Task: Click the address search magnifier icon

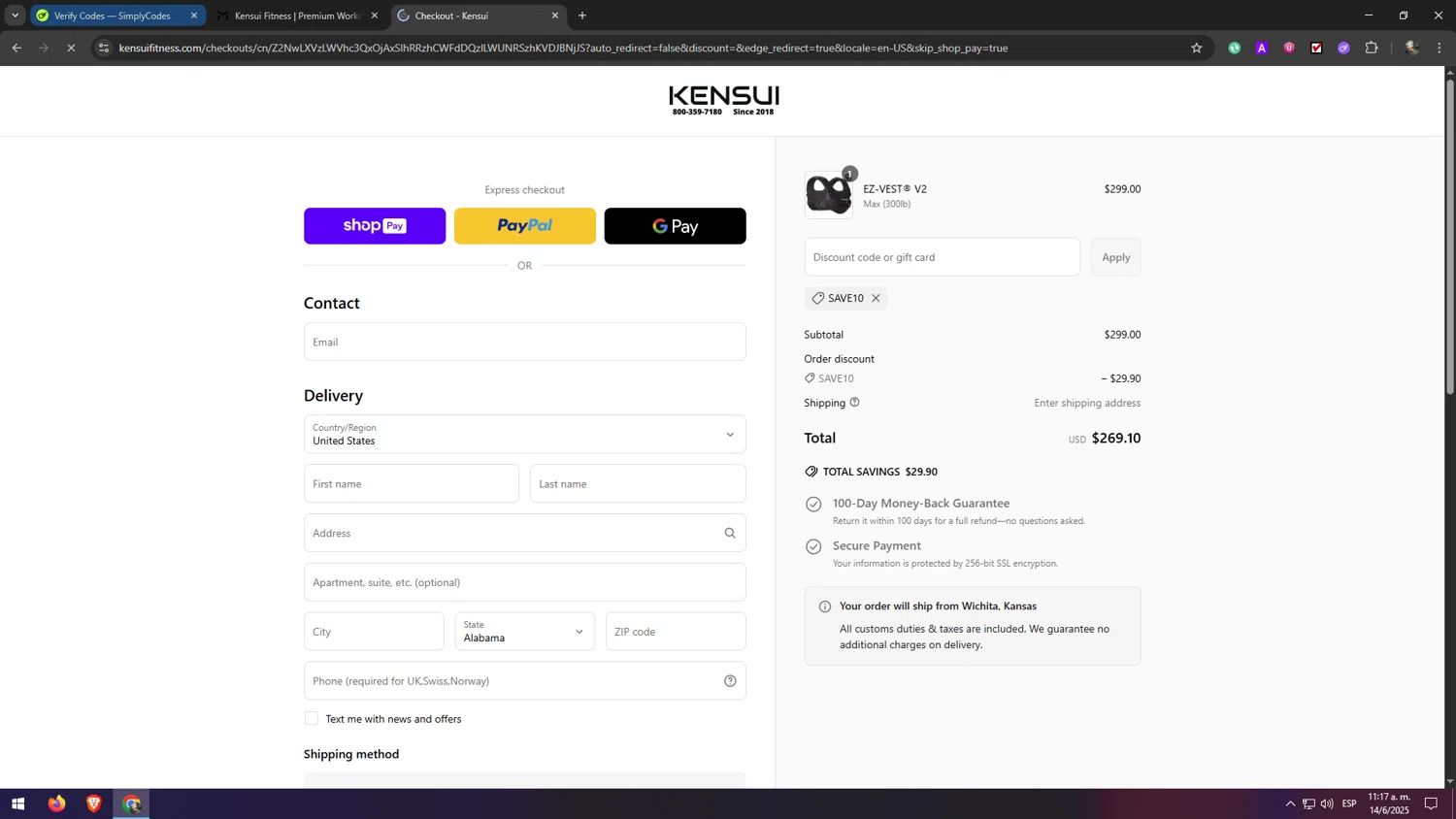Action: coord(730,533)
